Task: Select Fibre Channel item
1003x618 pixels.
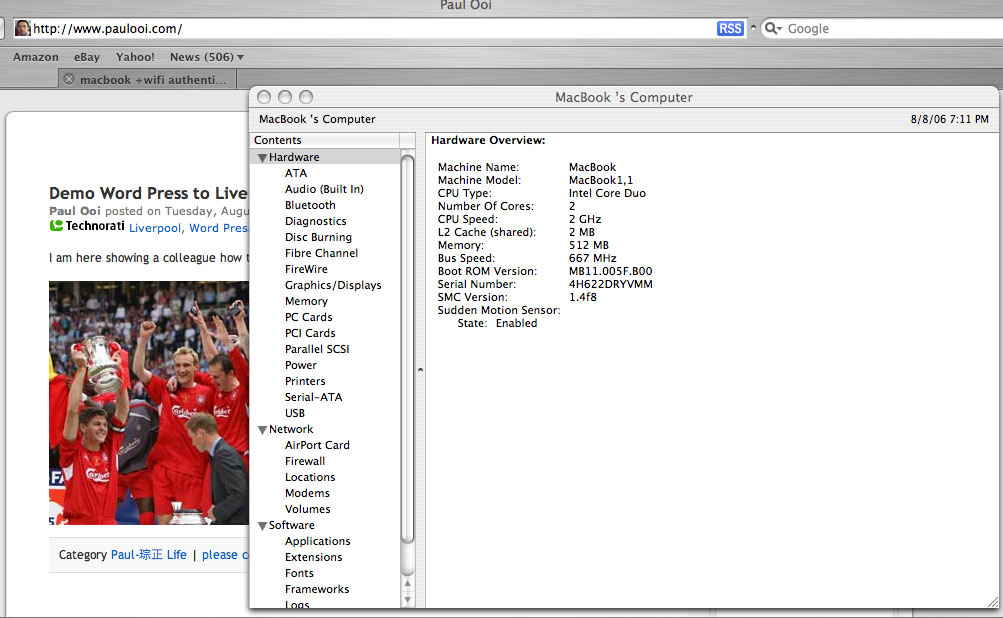Action: (x=322, y=253)
